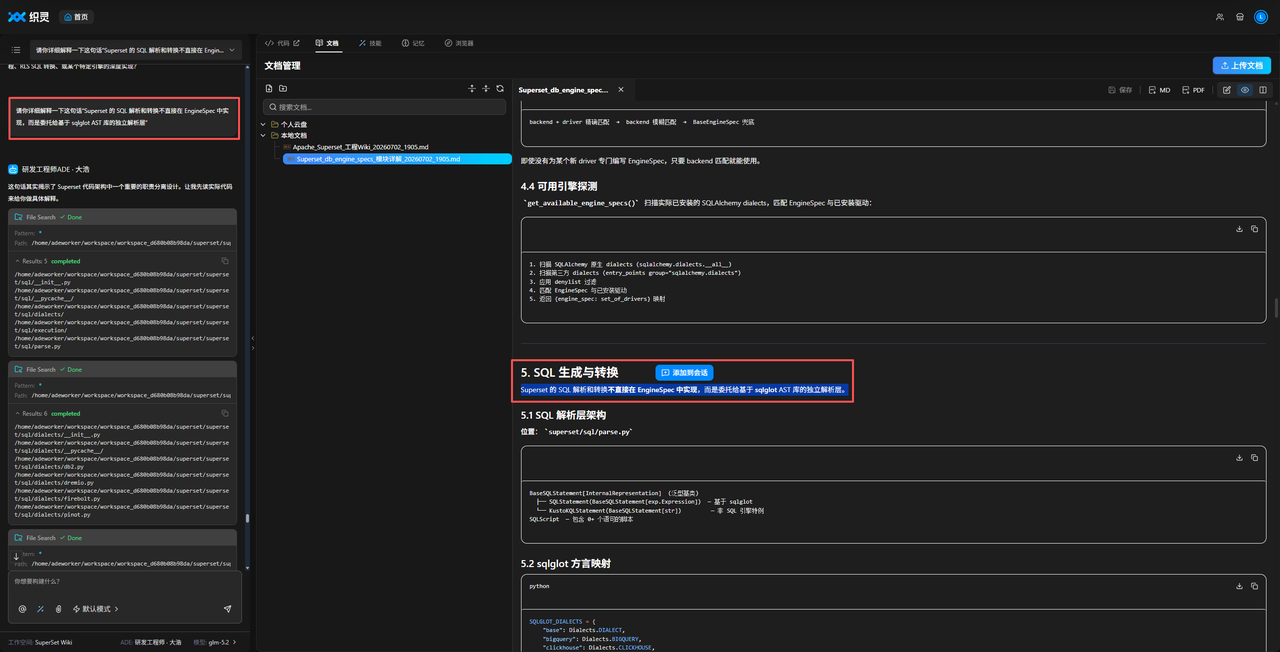
Task: Click the 织灵 logo
Action: (x=28, y=17)
